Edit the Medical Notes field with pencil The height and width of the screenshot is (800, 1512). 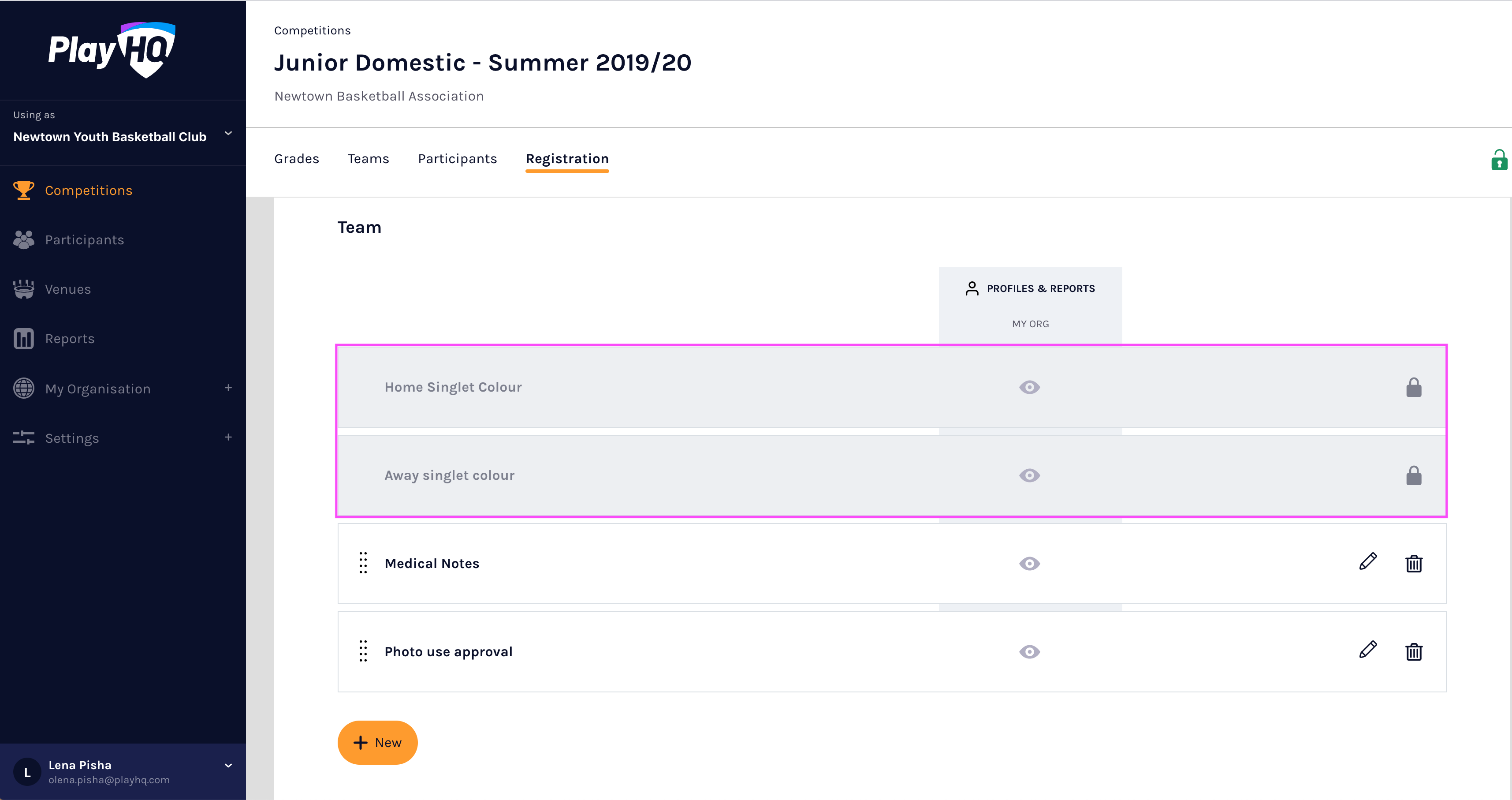[x=1367, y=561]
